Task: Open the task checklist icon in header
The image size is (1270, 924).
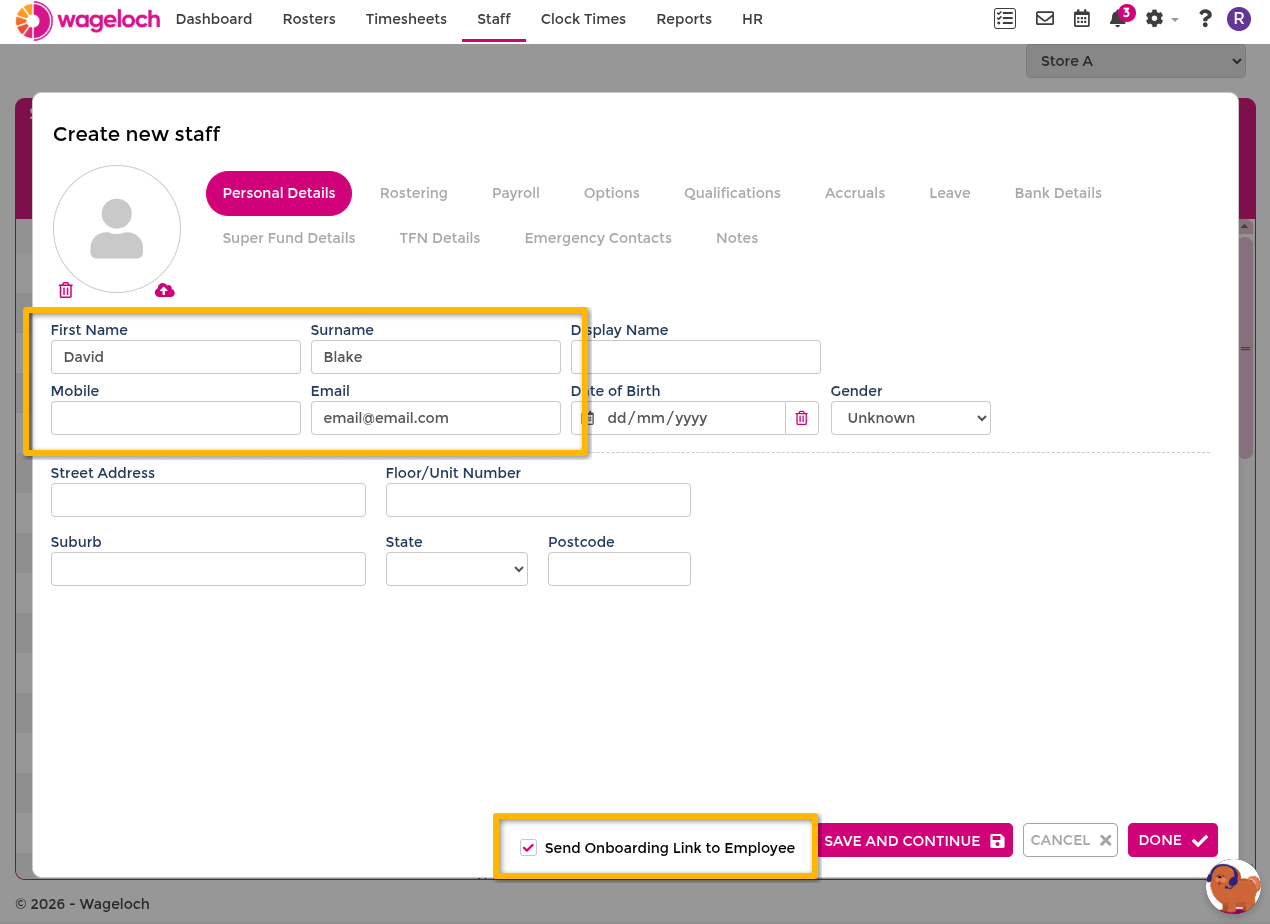Action: click(1005, 19)
